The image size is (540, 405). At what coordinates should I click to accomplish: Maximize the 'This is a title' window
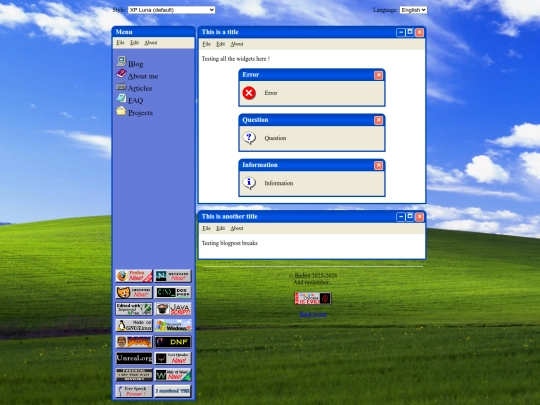pyautogui.click(x=410, y=32)
